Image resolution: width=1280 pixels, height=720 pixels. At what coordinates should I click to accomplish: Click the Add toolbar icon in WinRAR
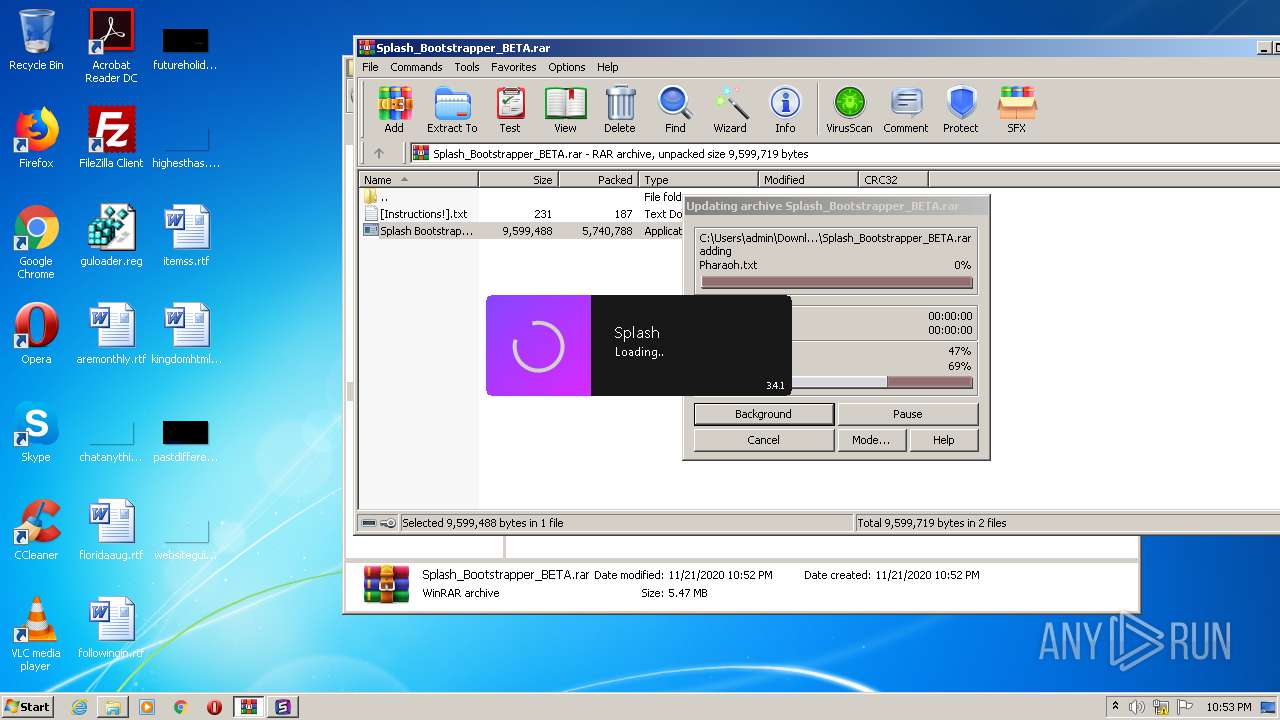coord(394,109)
